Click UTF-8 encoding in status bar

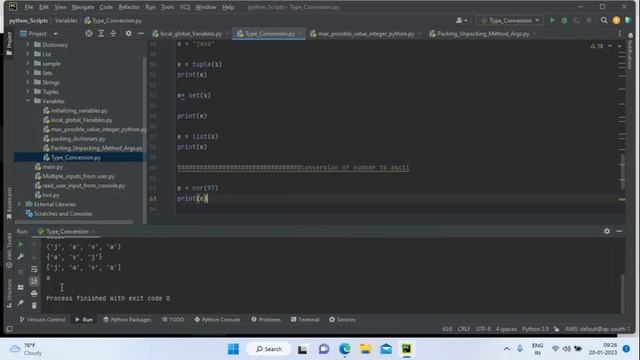pyautogui.click(x=483, y=329)
